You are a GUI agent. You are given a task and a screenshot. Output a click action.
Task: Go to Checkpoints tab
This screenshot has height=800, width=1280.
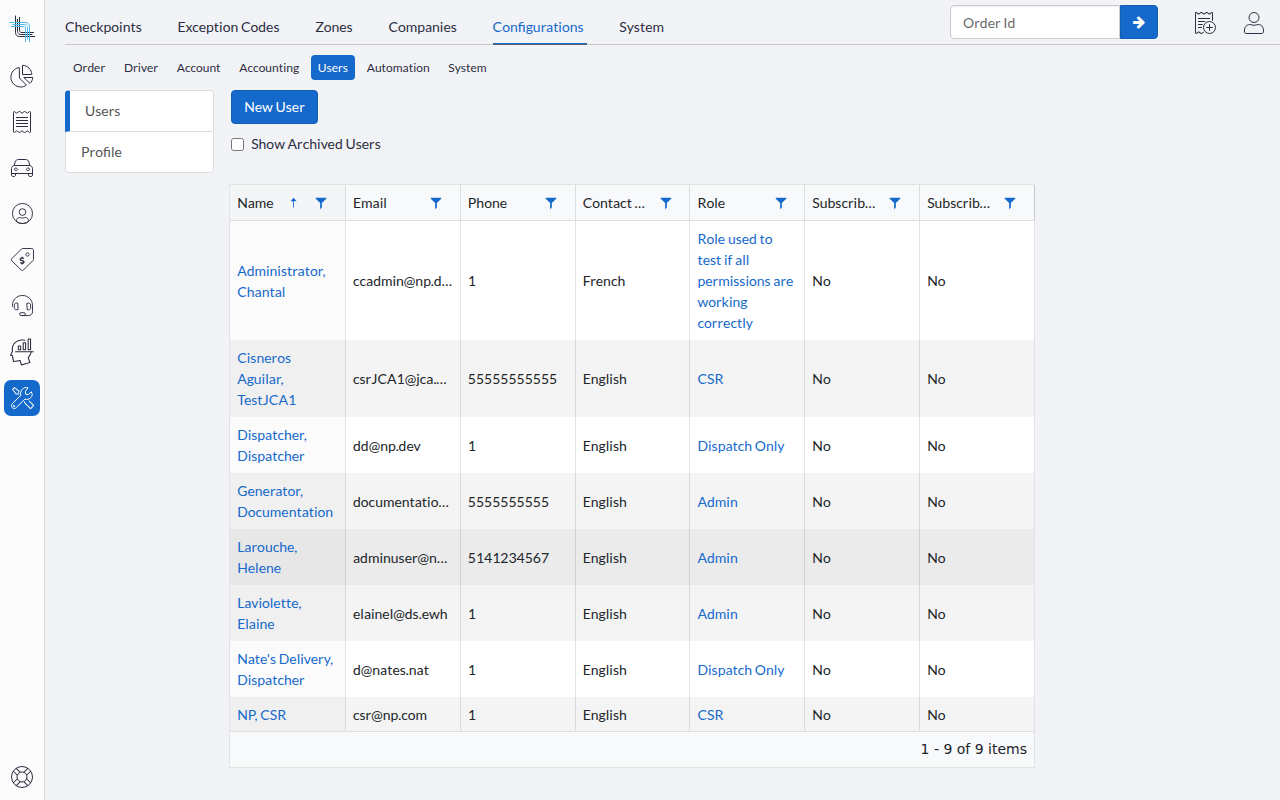tap(103, 27)
